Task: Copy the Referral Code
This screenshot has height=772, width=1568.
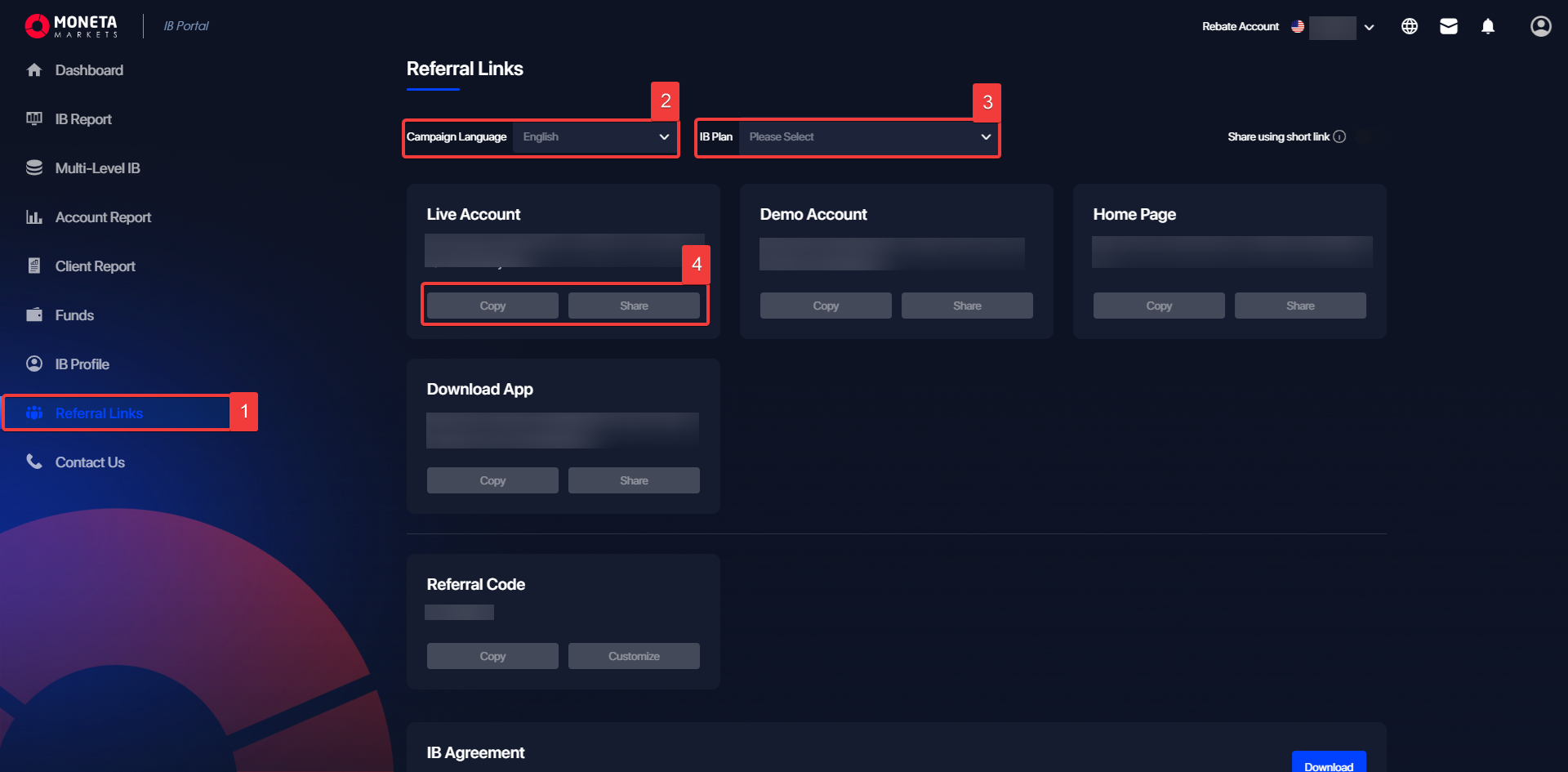Action: pyautogui.click(x=492, y=656)
